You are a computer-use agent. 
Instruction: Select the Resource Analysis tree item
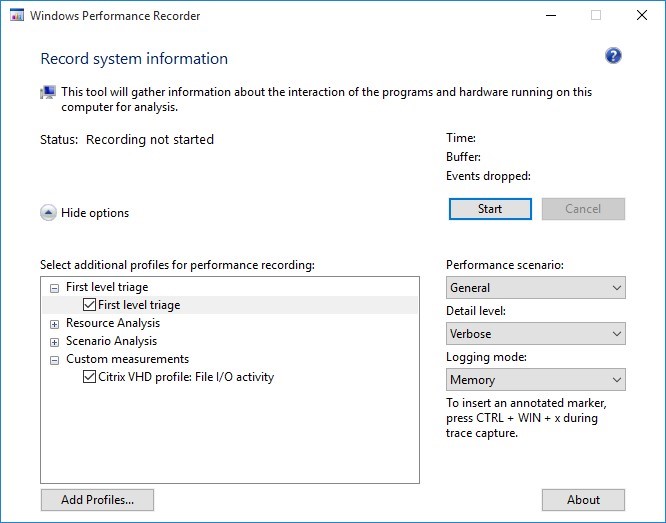click(x=112, y=323)
